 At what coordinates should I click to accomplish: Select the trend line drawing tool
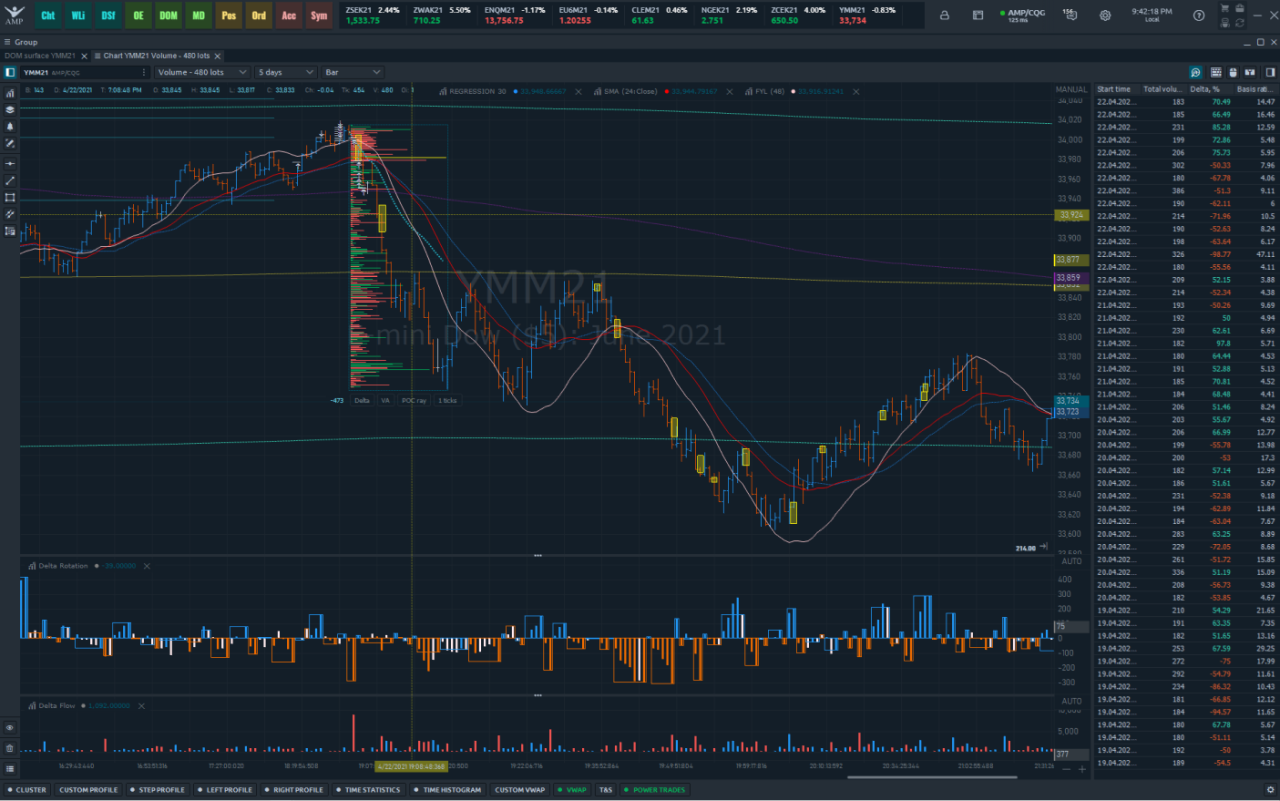10,180
